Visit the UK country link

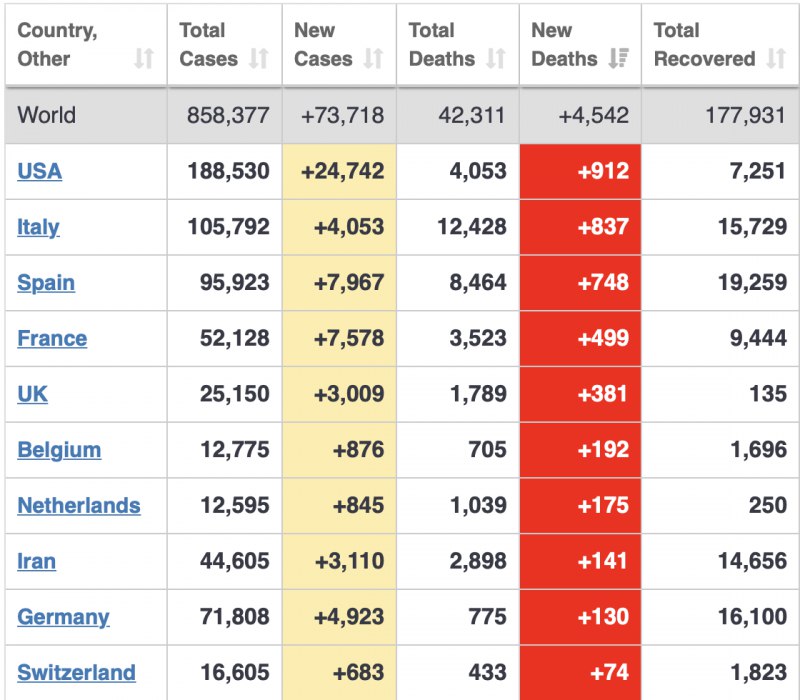(x=33, y=394)
